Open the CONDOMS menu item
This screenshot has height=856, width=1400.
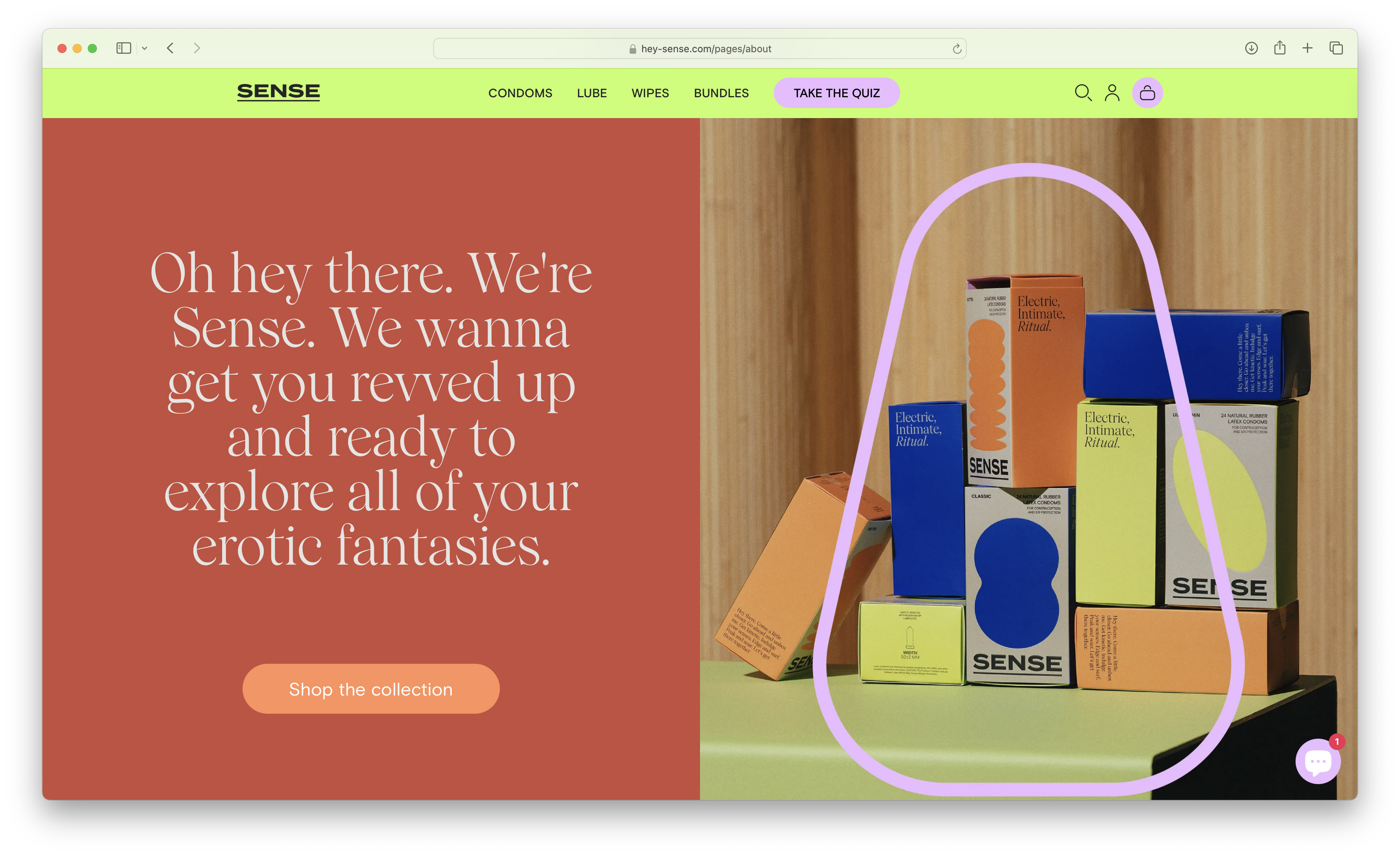tap(520, 93)
